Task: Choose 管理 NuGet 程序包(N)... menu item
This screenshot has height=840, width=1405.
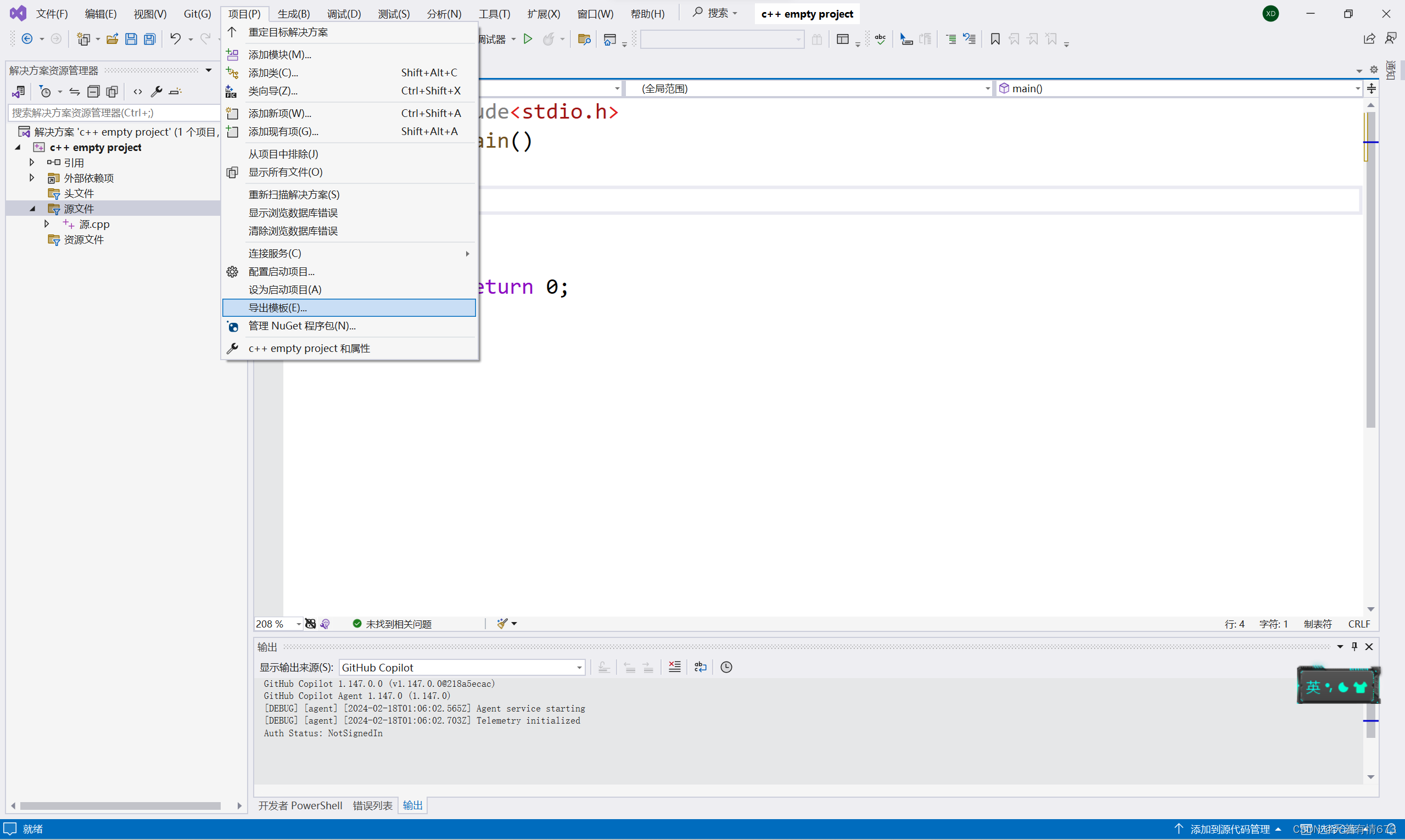Action: click(x=302, y=326)
